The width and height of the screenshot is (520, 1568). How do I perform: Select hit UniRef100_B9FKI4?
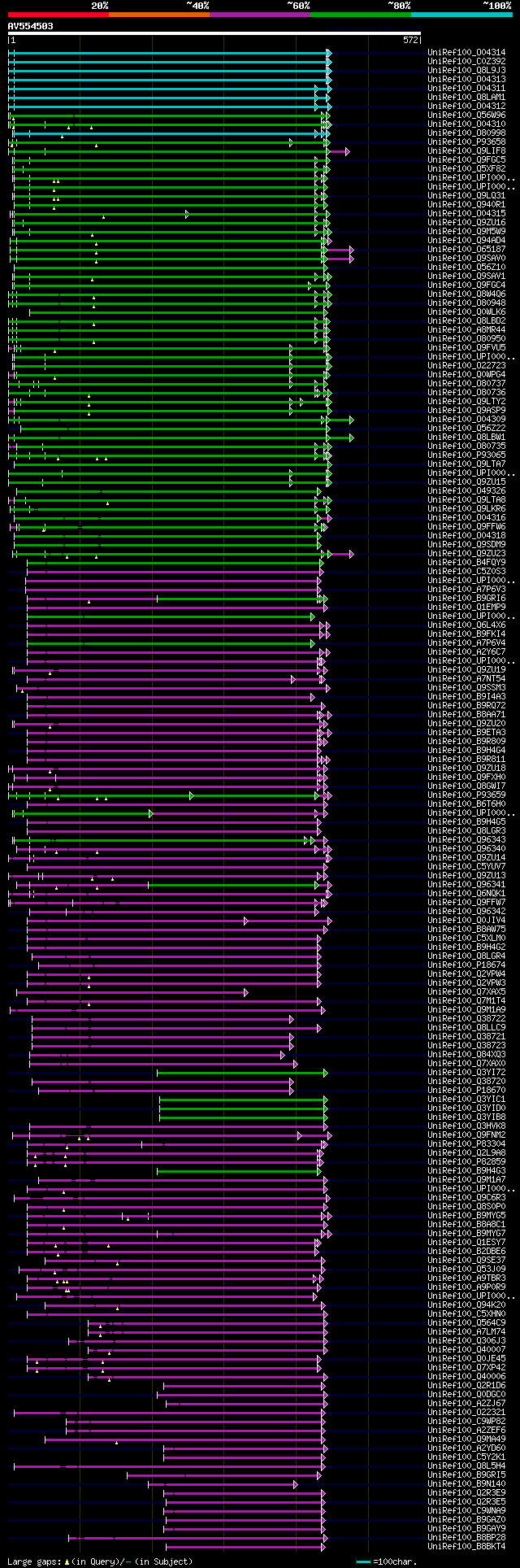pos(466,634)
